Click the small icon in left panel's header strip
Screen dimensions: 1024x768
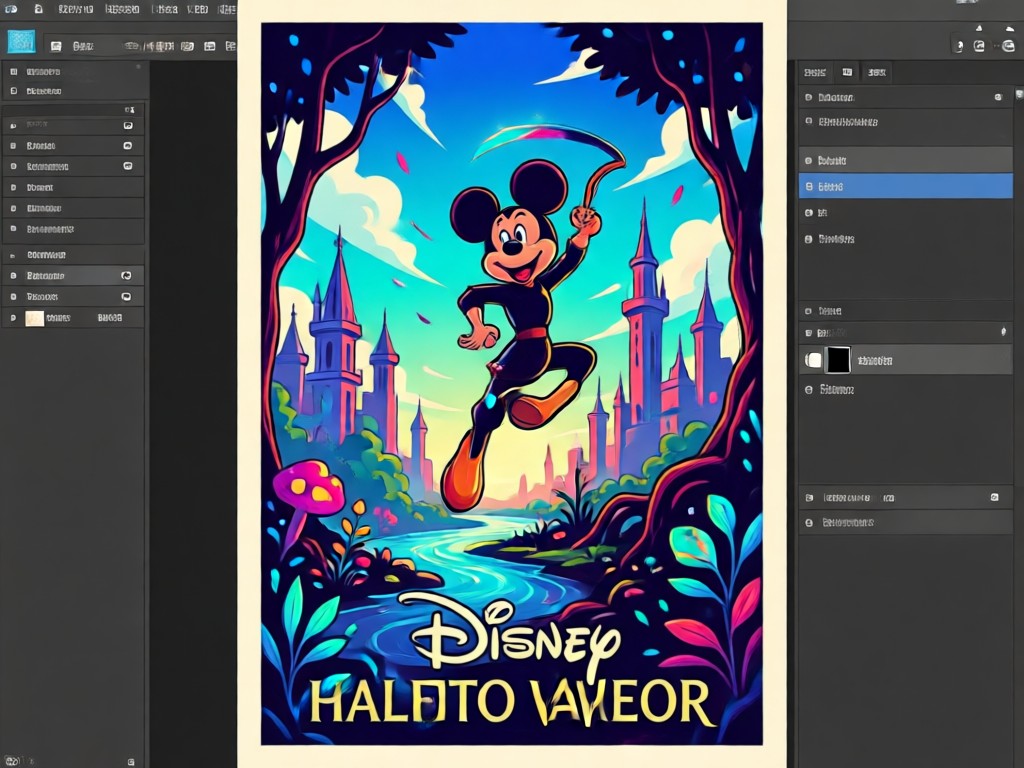pos(129,109)
